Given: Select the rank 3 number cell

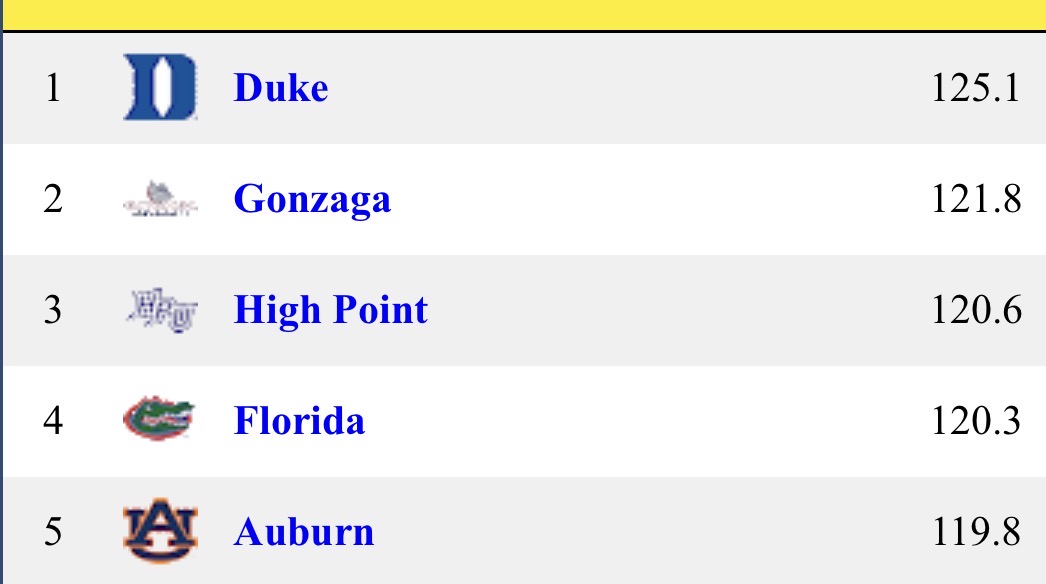Looking at the screenshot, I should point(53,310).
